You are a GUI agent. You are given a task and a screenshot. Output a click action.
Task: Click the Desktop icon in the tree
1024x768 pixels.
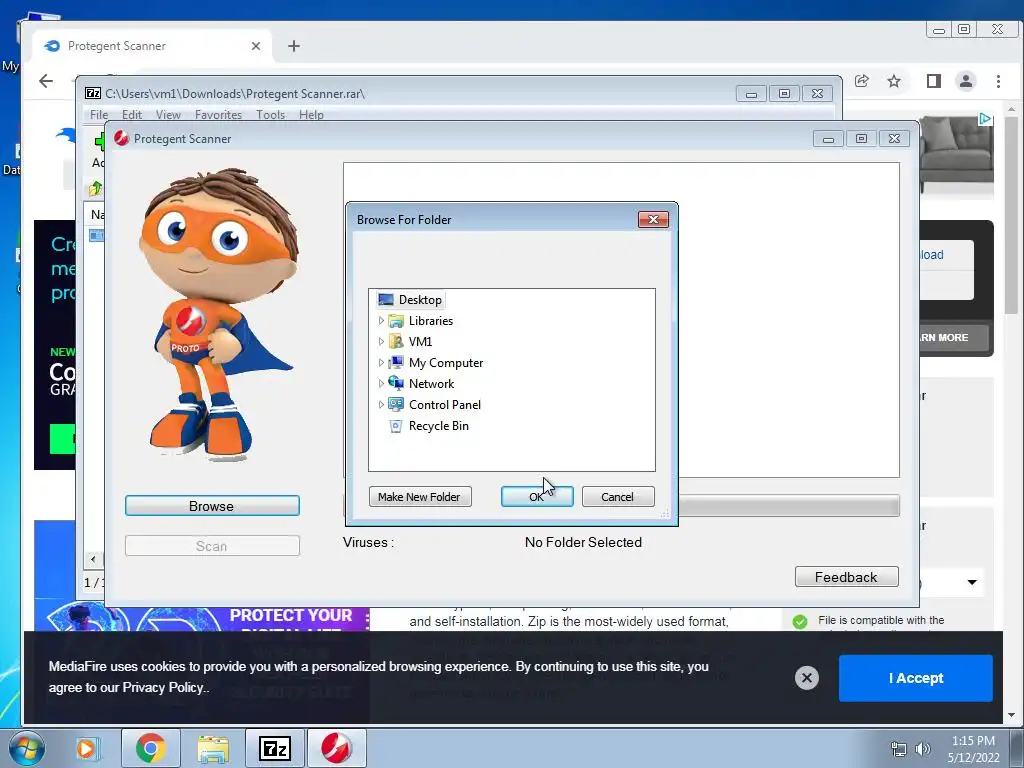pos(386,300)
